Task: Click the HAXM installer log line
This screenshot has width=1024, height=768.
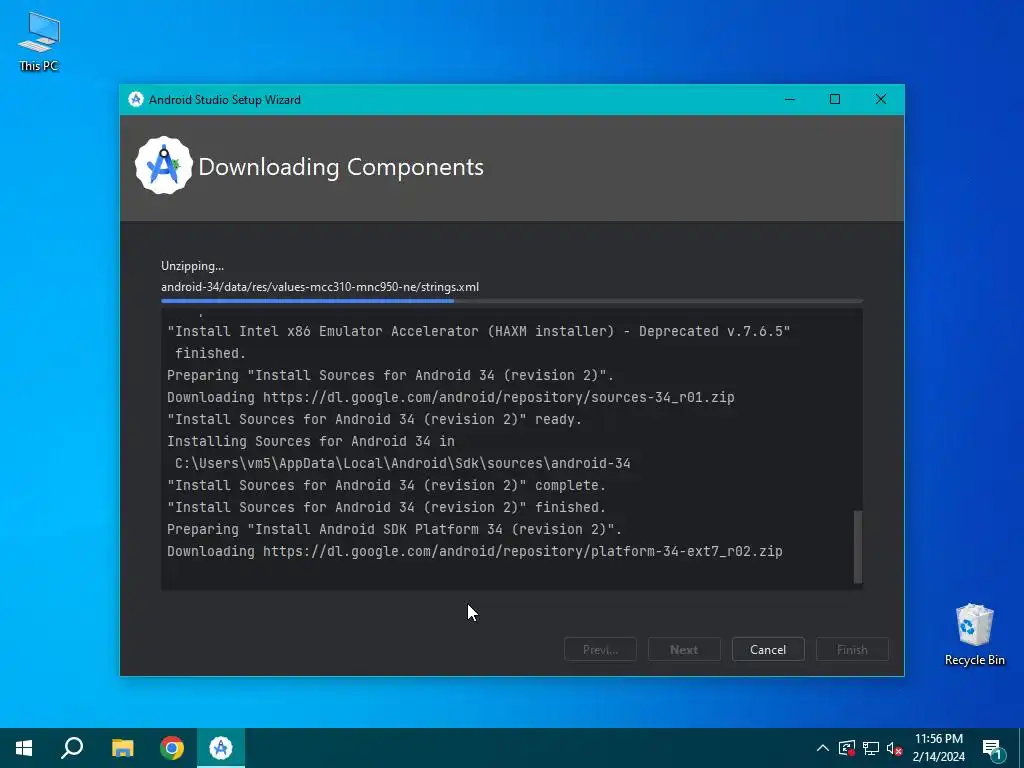Action: tap(479, 331)
